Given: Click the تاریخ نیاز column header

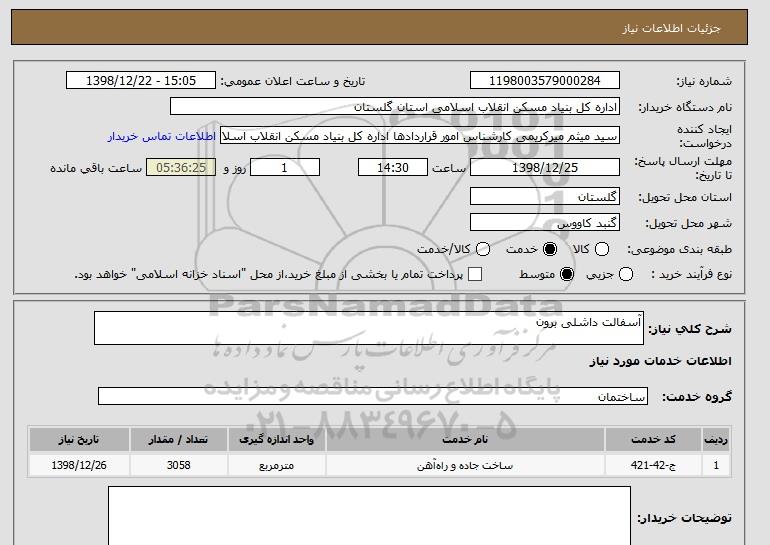Looking at the screenshot, I should [79, 439].
